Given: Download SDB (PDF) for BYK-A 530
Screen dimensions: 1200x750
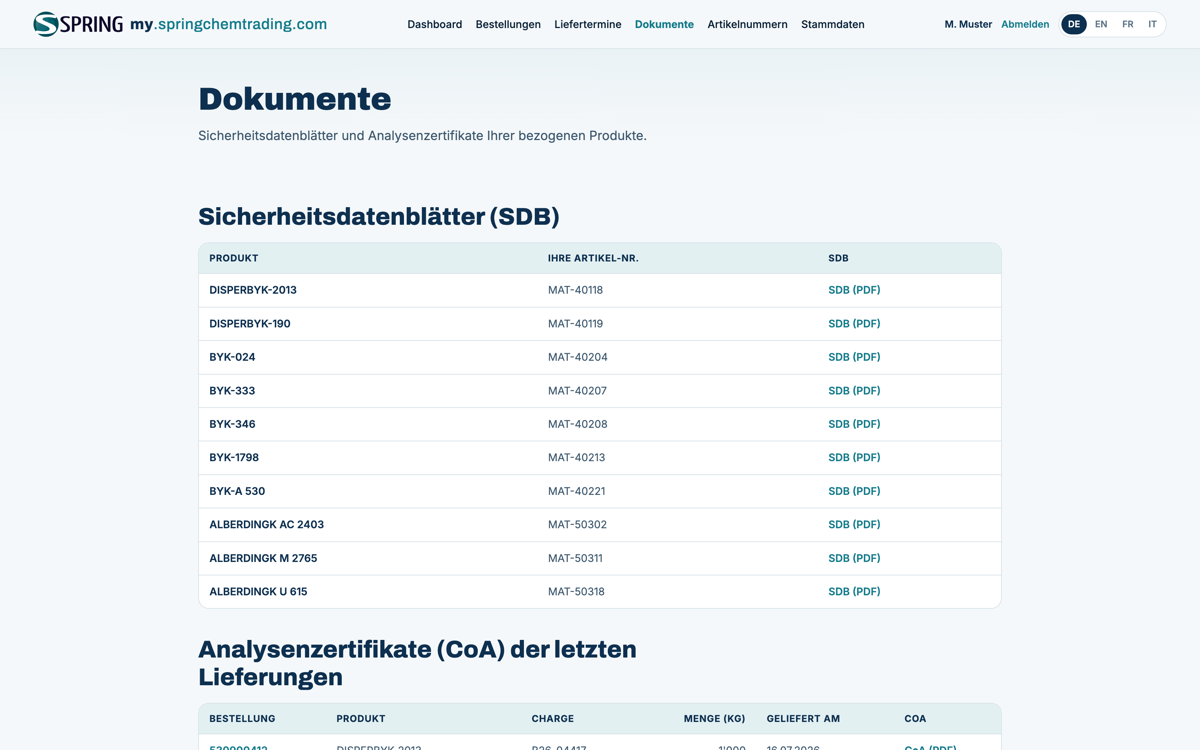Looking at the screenshot, I should (x=854, y=491).
